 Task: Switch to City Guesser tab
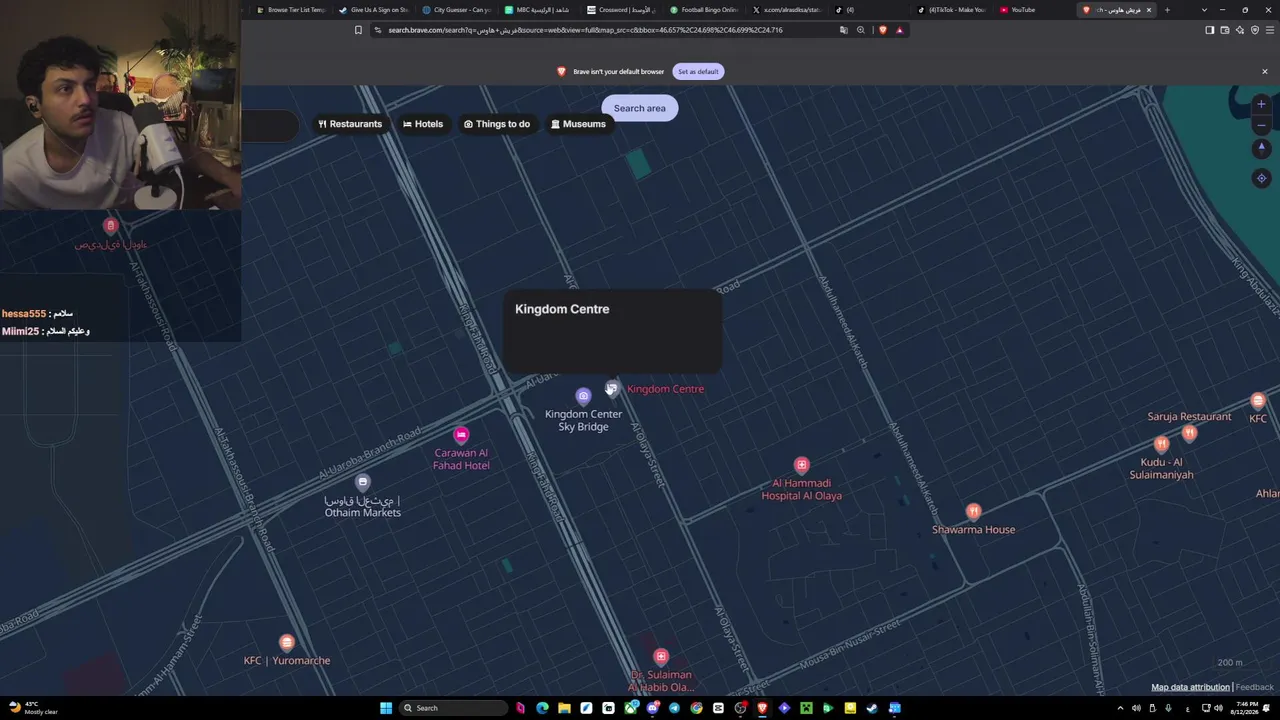[x=457, y=10]
